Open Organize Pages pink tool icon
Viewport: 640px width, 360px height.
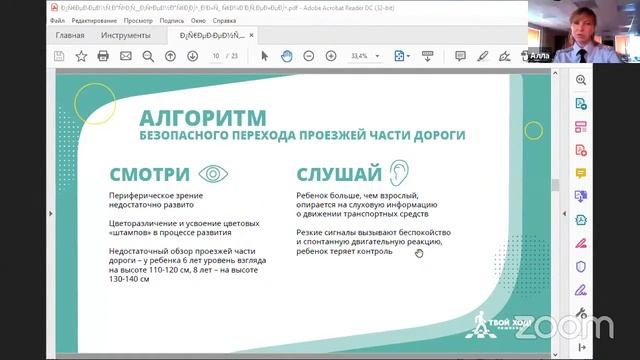tap(581, 127)
